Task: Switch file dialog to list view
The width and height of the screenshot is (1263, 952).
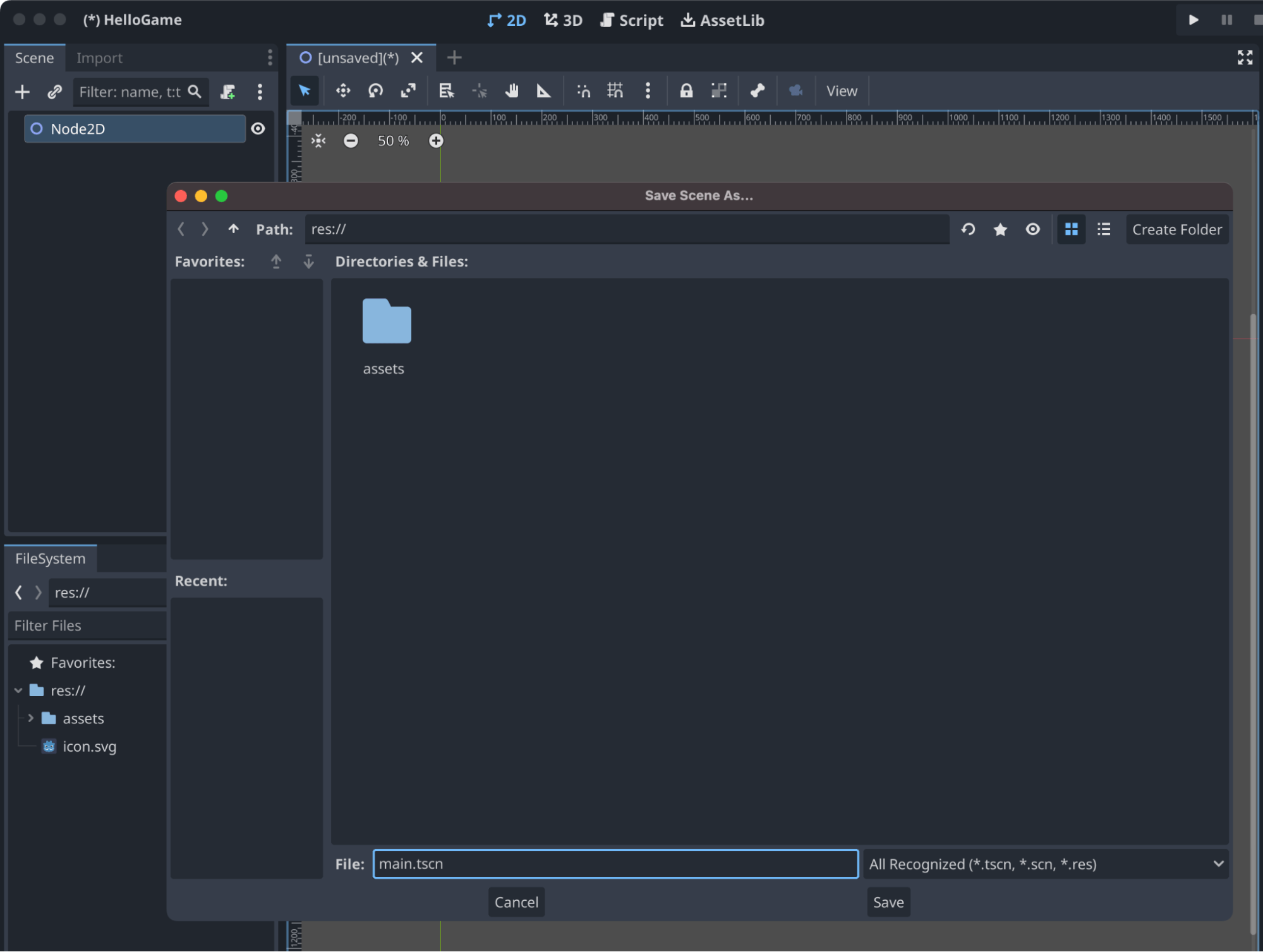Action: 1104,229
